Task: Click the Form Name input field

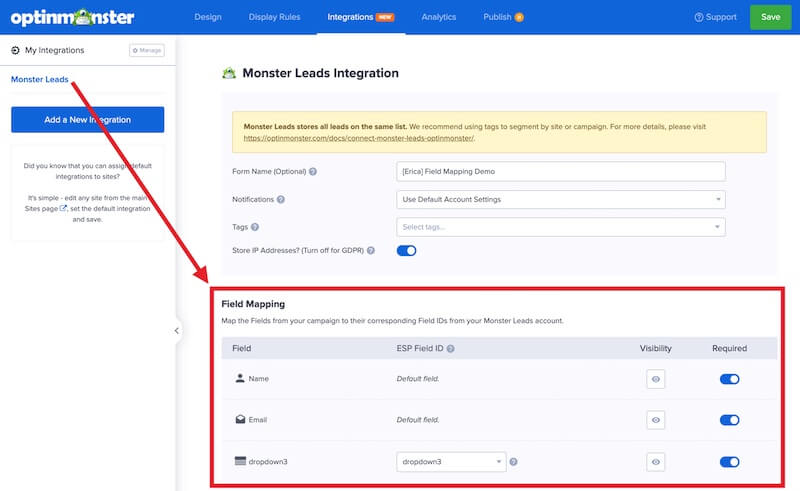Action: (x=561, y=171)
